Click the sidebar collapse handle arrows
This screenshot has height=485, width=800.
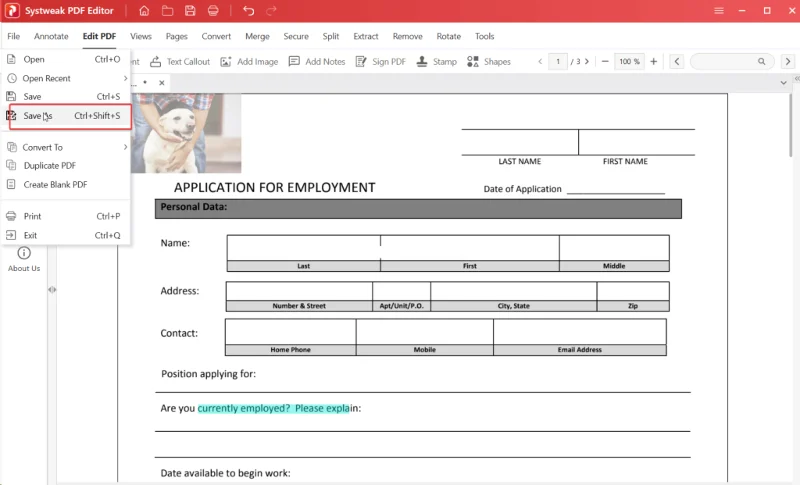pyautogui.click(x=52, y=290)
